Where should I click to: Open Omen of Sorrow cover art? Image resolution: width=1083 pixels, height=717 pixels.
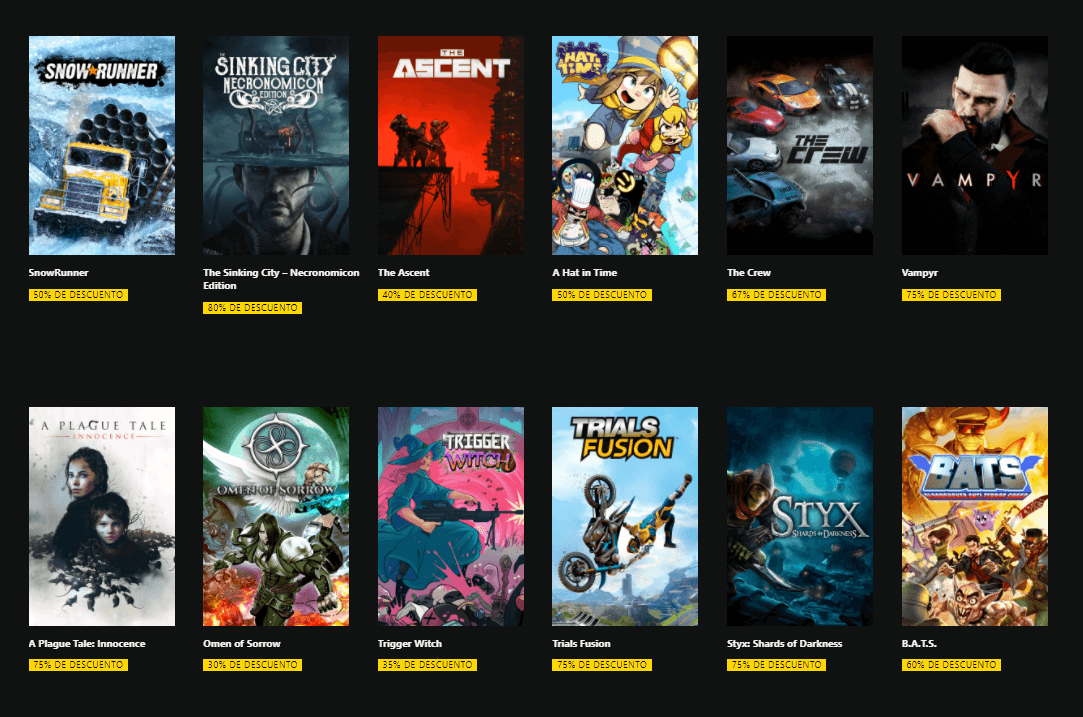pos(276,516)
